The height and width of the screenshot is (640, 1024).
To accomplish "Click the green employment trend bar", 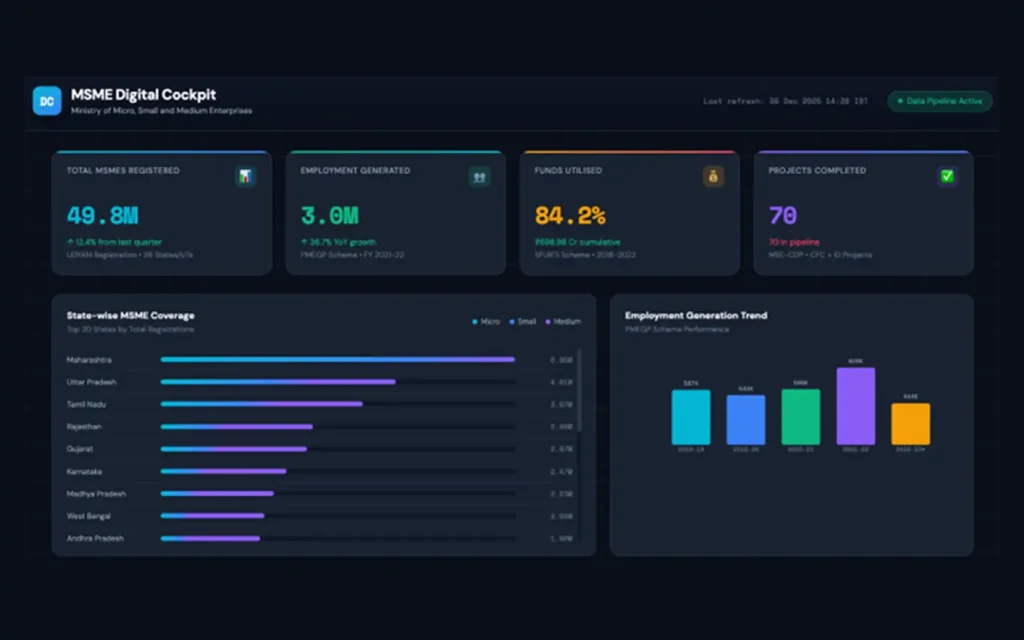I will [x=800, y=417].
